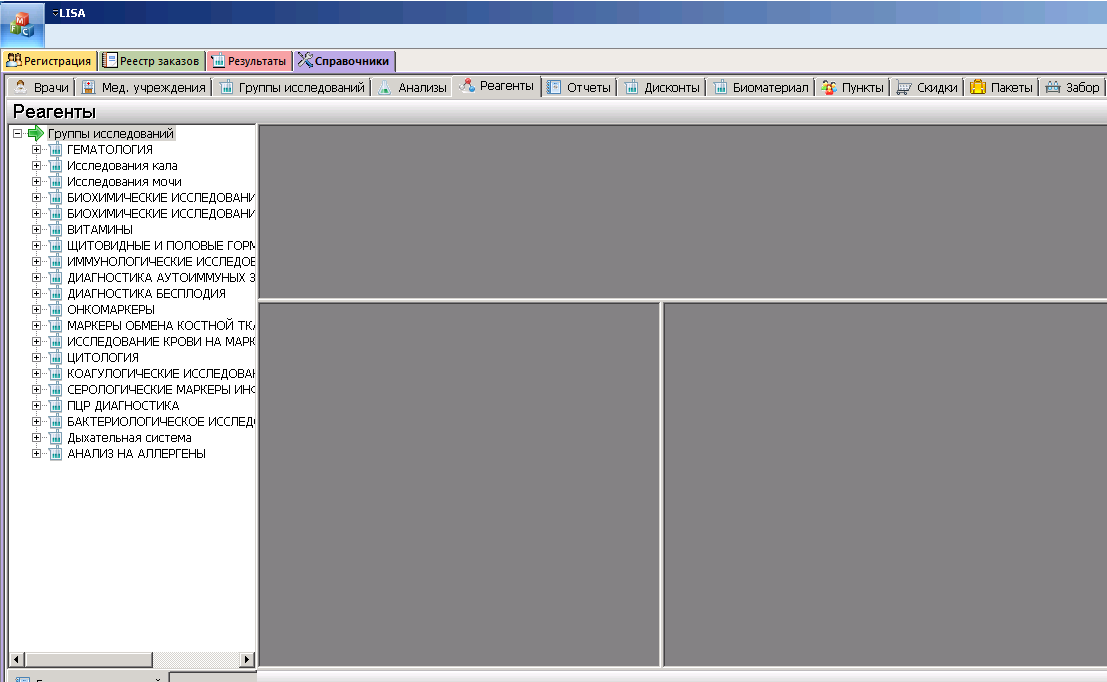The image size is (1107, 682).
Task: Select the ВИТАМИНЫ tree item
Action: [x=100, y=229]
